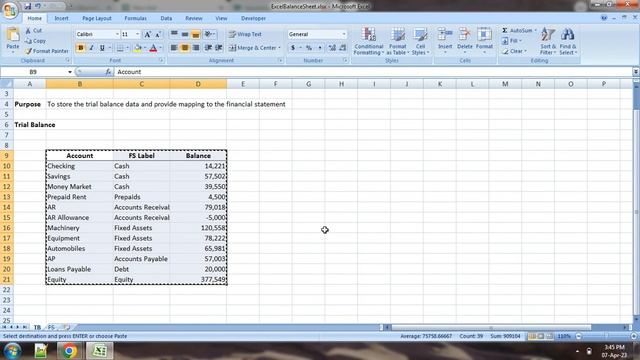The image size is (640, 360).
Task: Switch to the Formulas tab
Action: [x=136, y=18]
